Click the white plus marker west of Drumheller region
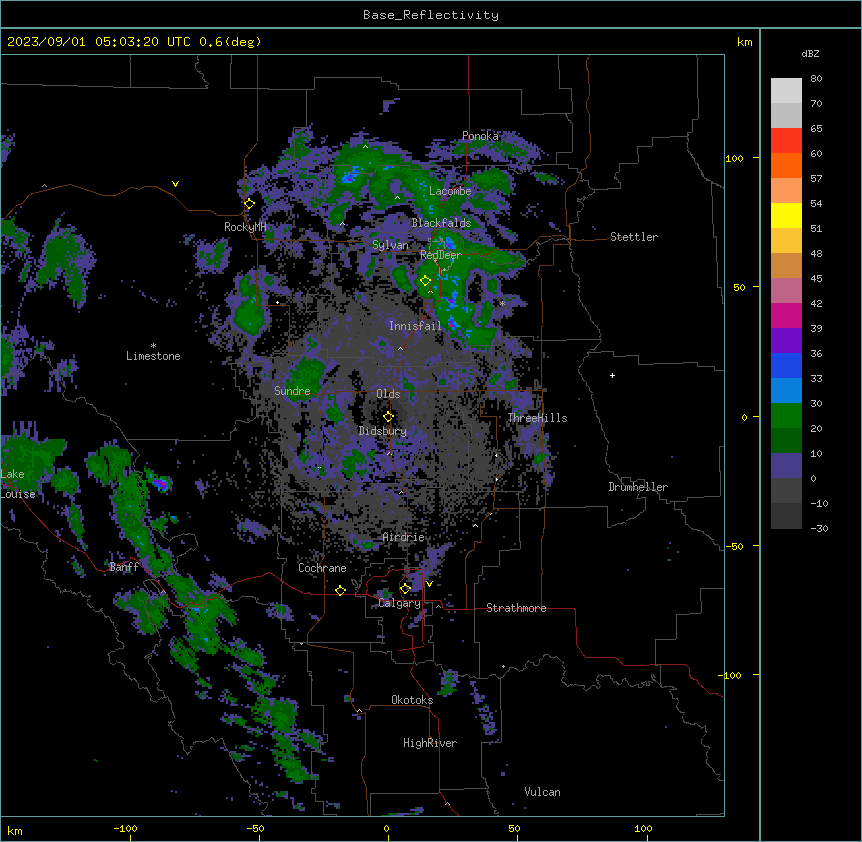Screen dimensions: 862x842 (x=612, y=375)
